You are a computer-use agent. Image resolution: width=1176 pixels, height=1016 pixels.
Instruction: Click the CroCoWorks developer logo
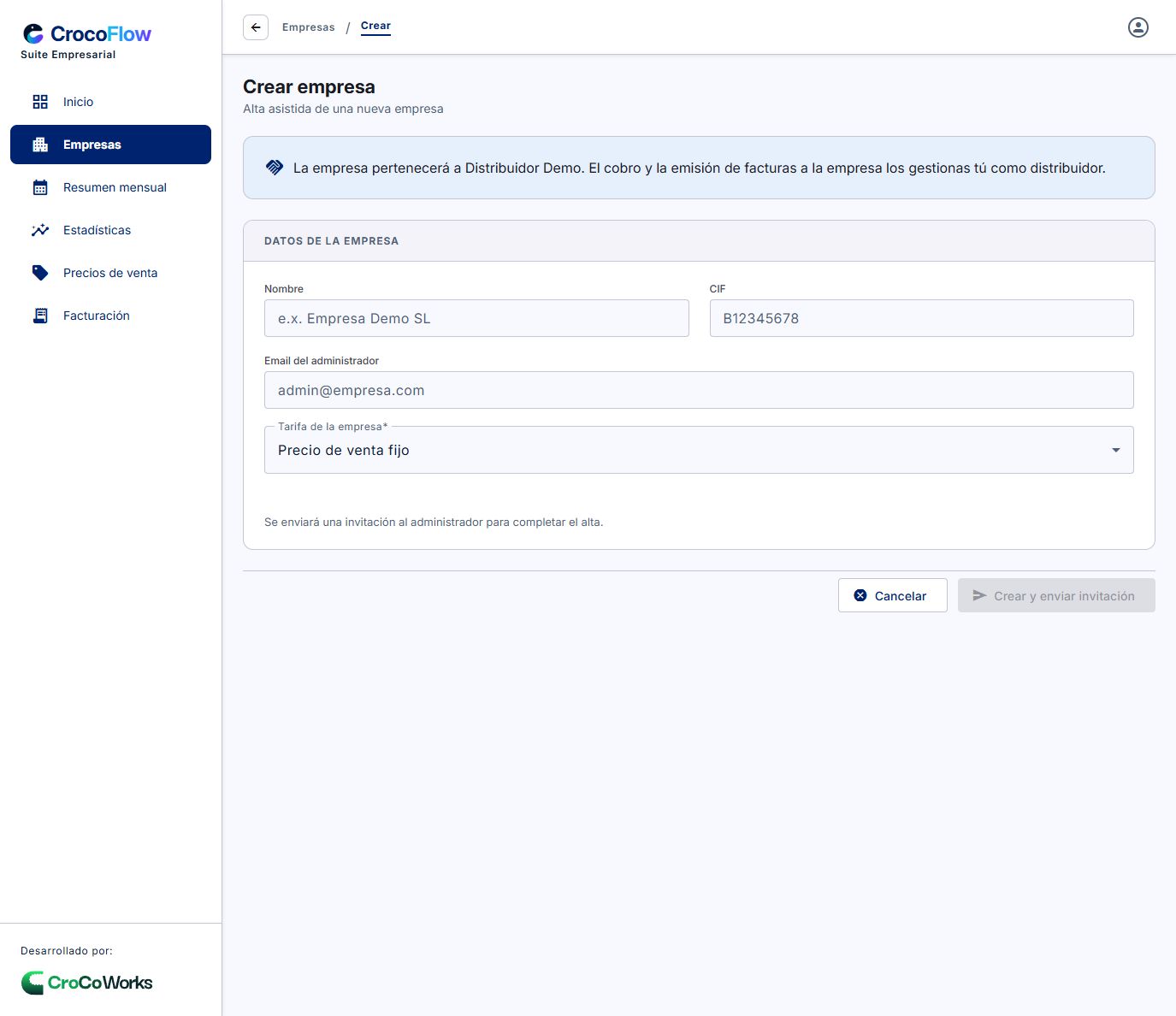click(x=86, y=983)
